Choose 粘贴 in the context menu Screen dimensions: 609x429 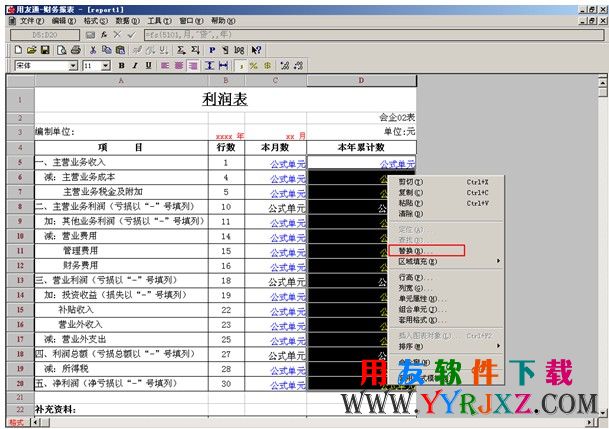(446, 203)
